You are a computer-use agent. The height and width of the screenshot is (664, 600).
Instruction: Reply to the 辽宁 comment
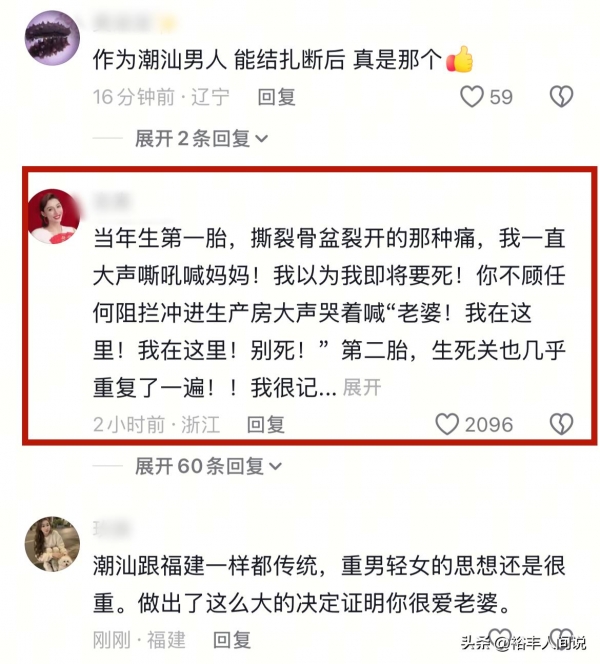(276, 97)
